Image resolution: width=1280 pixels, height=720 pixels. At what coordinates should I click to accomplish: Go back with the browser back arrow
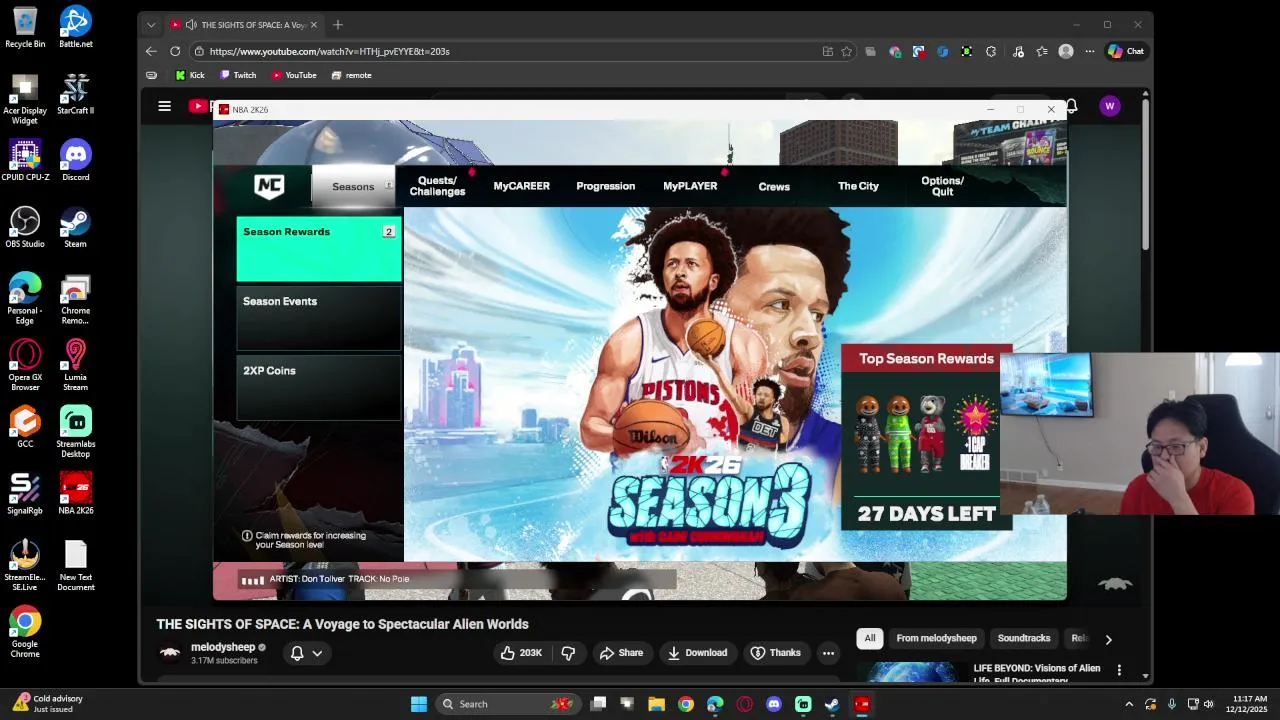tap(151, 51)
